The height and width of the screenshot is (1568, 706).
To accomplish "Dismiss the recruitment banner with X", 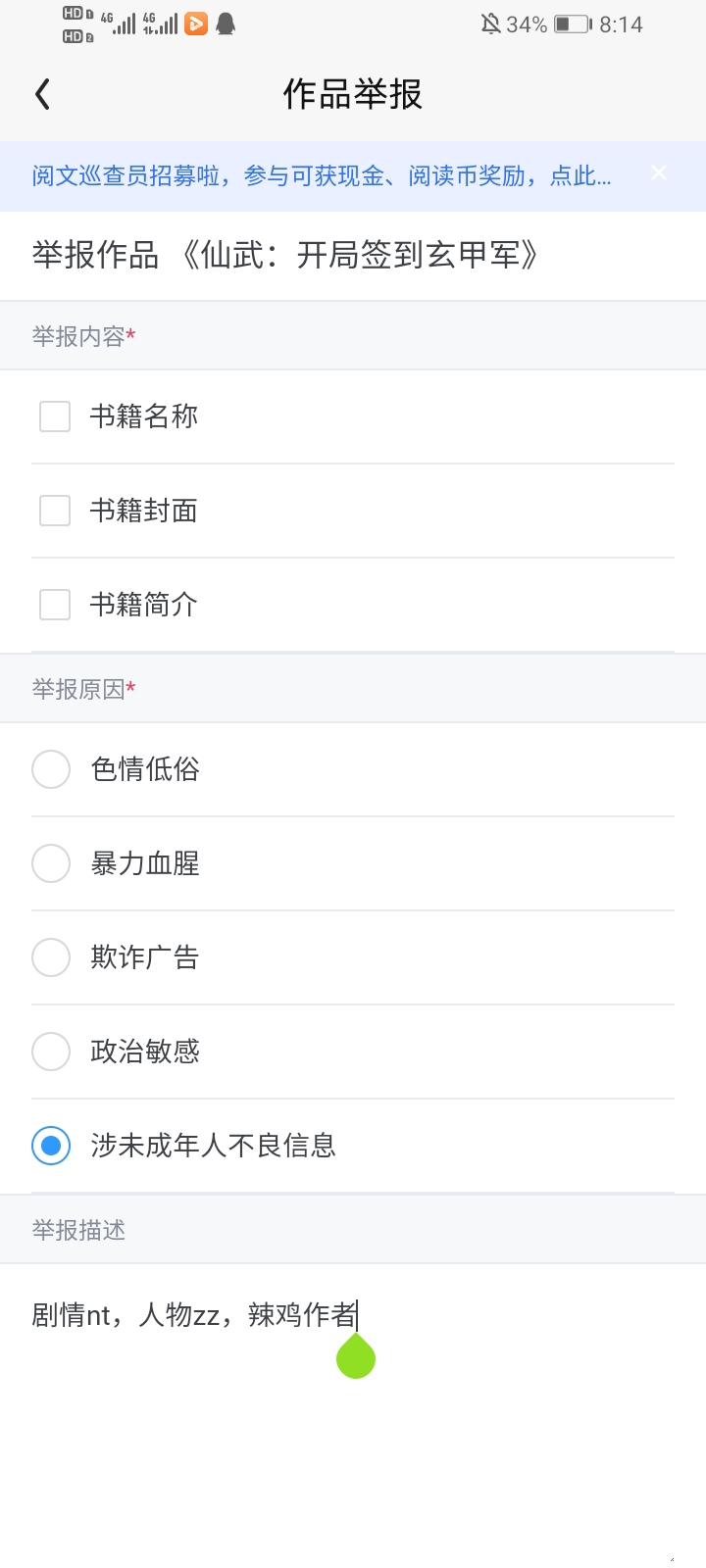I will coord(659,173).
